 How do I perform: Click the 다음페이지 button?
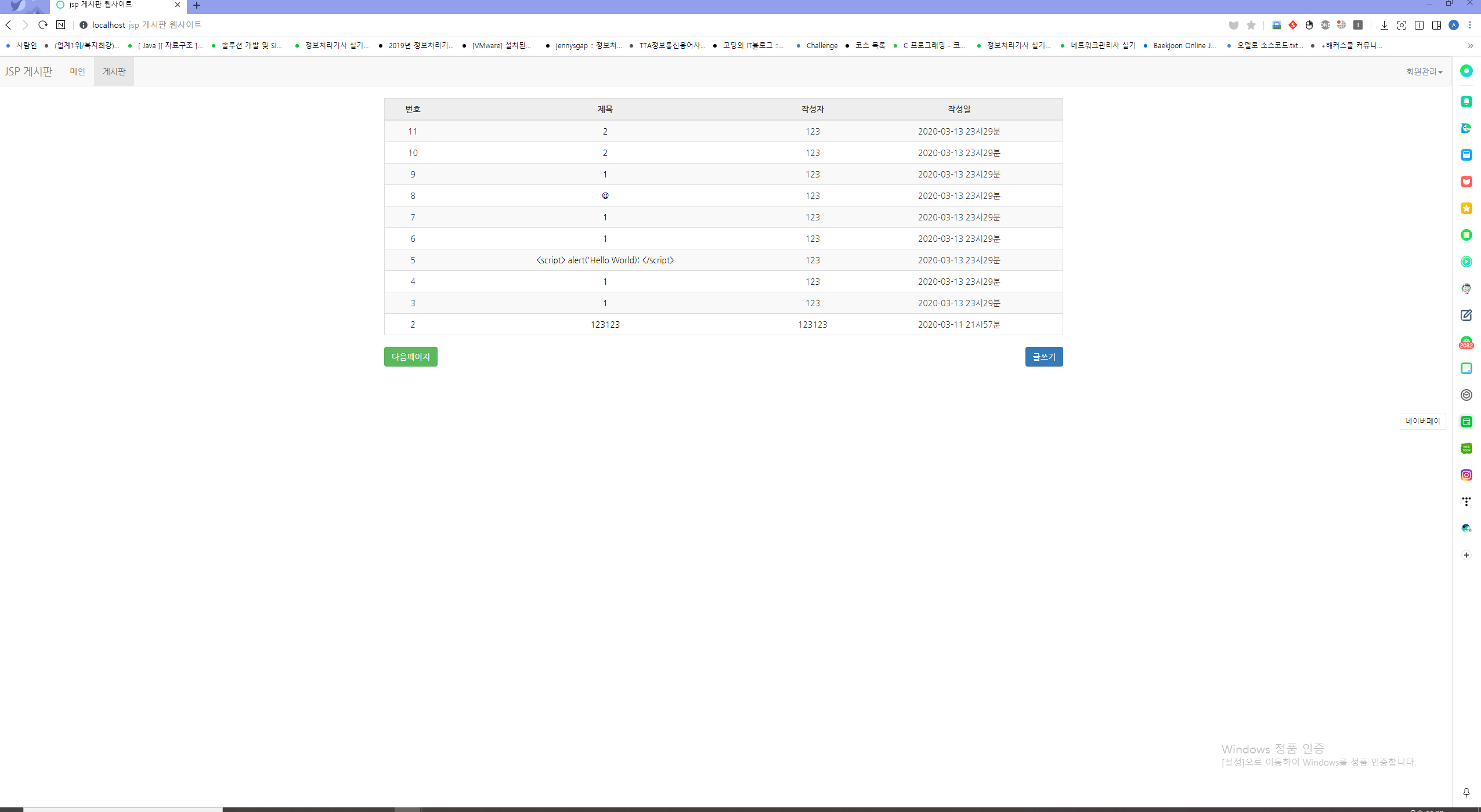tap(410, 356)
